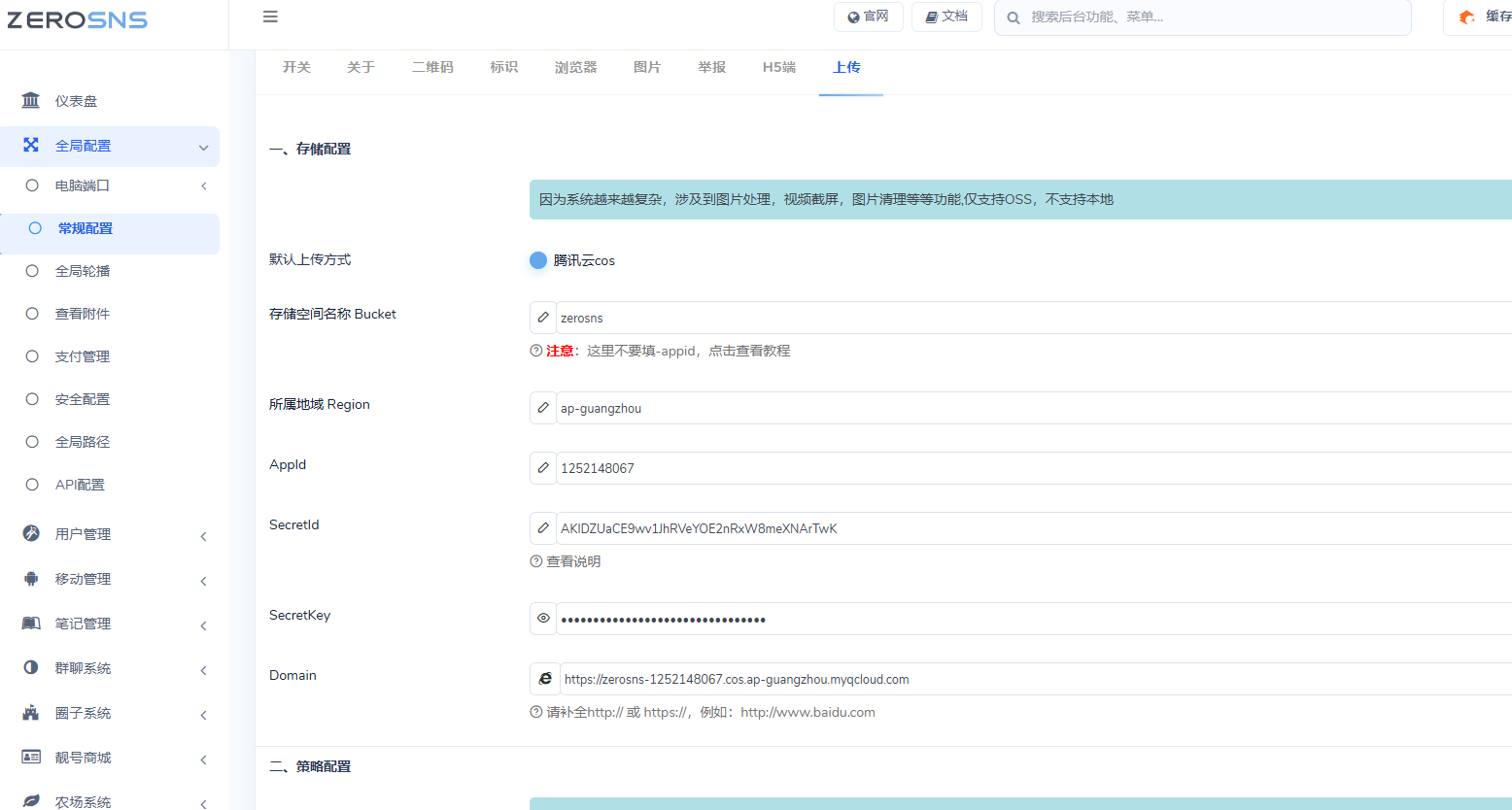The image size is (1512, 810).
Task: Open the 仪表盘 dashboard icon
Action: click(x=31, y=101)
